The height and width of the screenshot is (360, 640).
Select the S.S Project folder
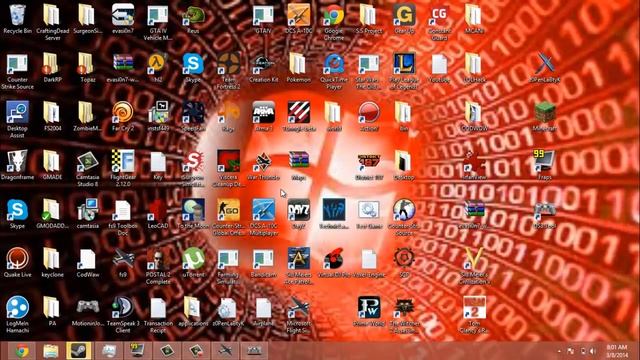(x=369, y=19)
